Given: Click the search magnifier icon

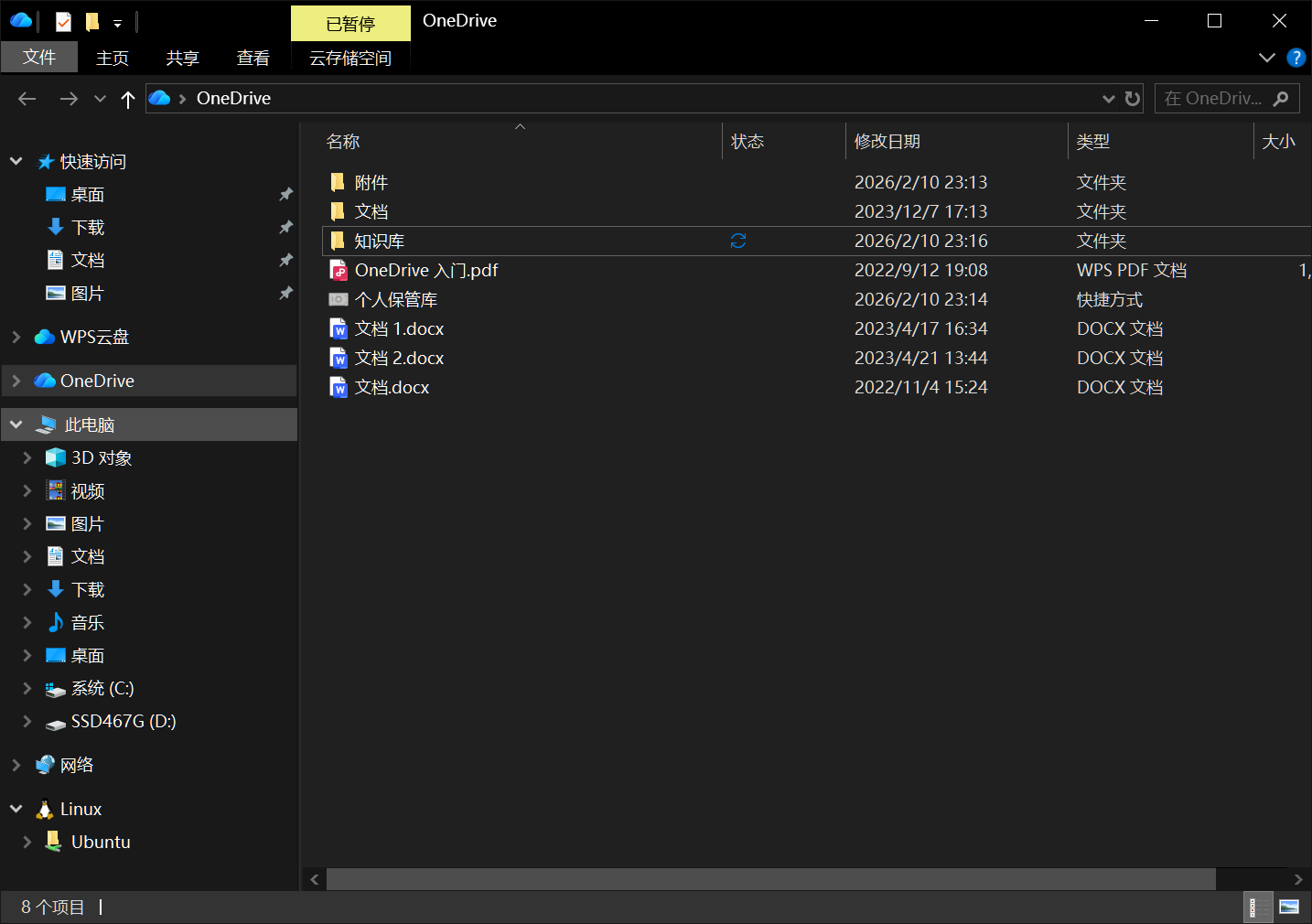Looking at the screenshot, I should [x=1281, y=98].
